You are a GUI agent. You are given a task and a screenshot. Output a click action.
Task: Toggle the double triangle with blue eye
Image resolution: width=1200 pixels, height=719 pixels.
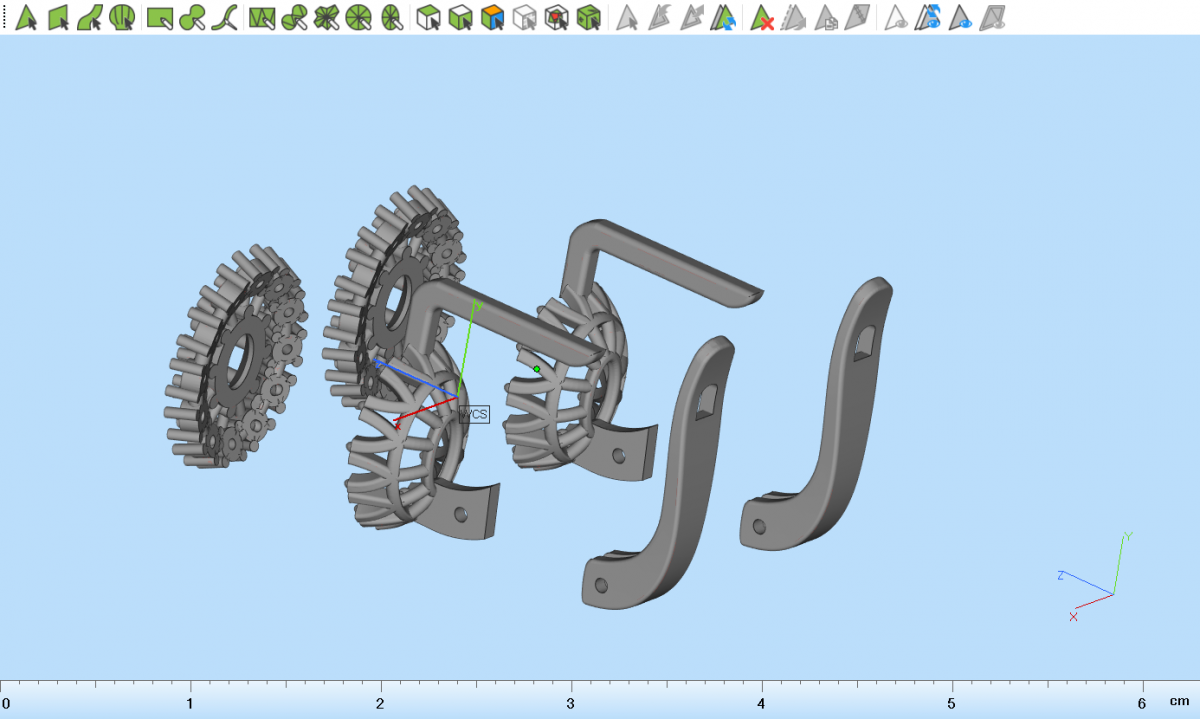(x=929, y=17)
